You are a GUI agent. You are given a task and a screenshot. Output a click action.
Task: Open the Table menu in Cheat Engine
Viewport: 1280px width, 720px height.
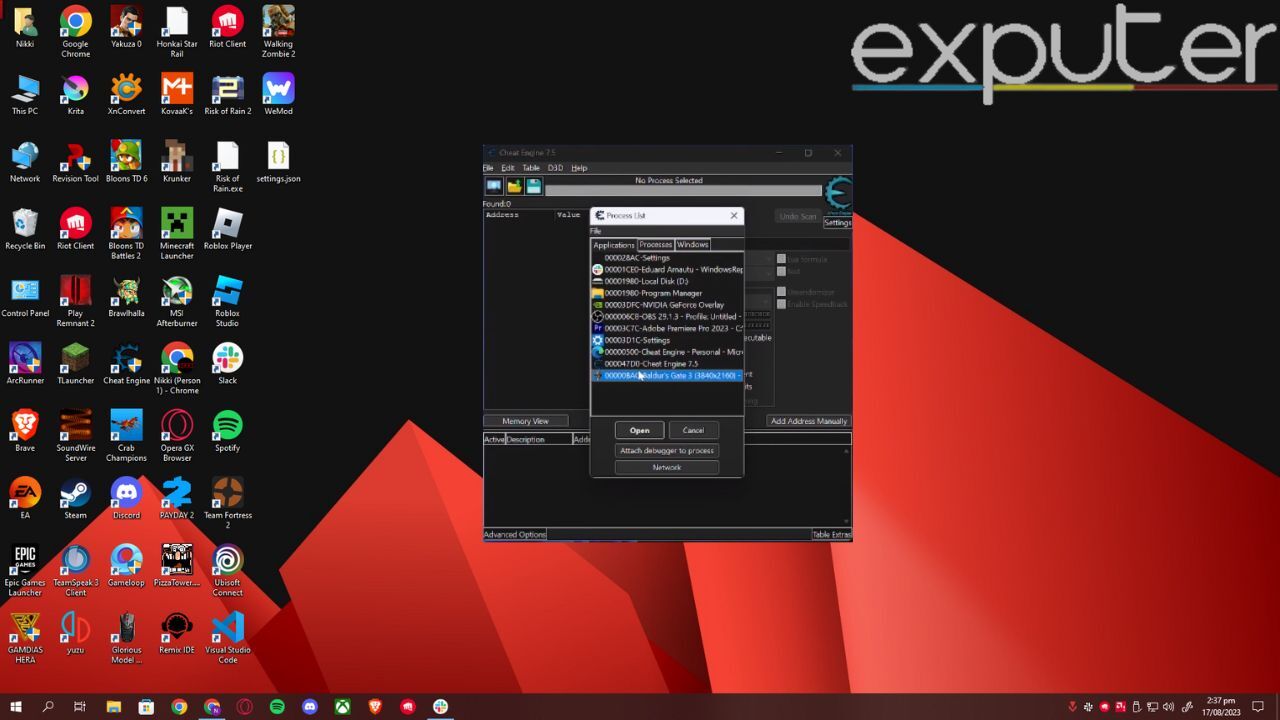click(531, 168)
